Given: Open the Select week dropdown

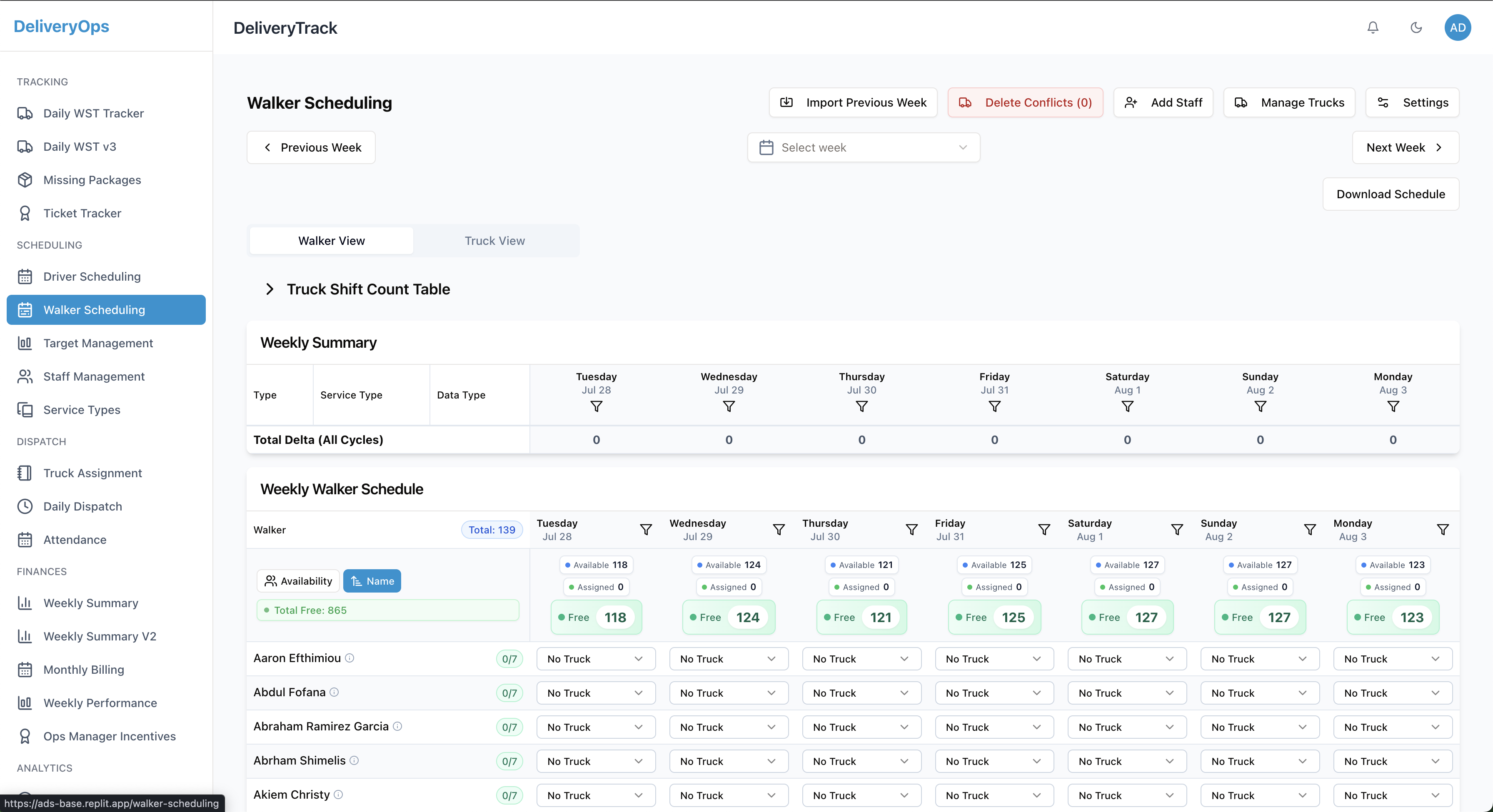Looking at the screenshot, I should point(863,148).
